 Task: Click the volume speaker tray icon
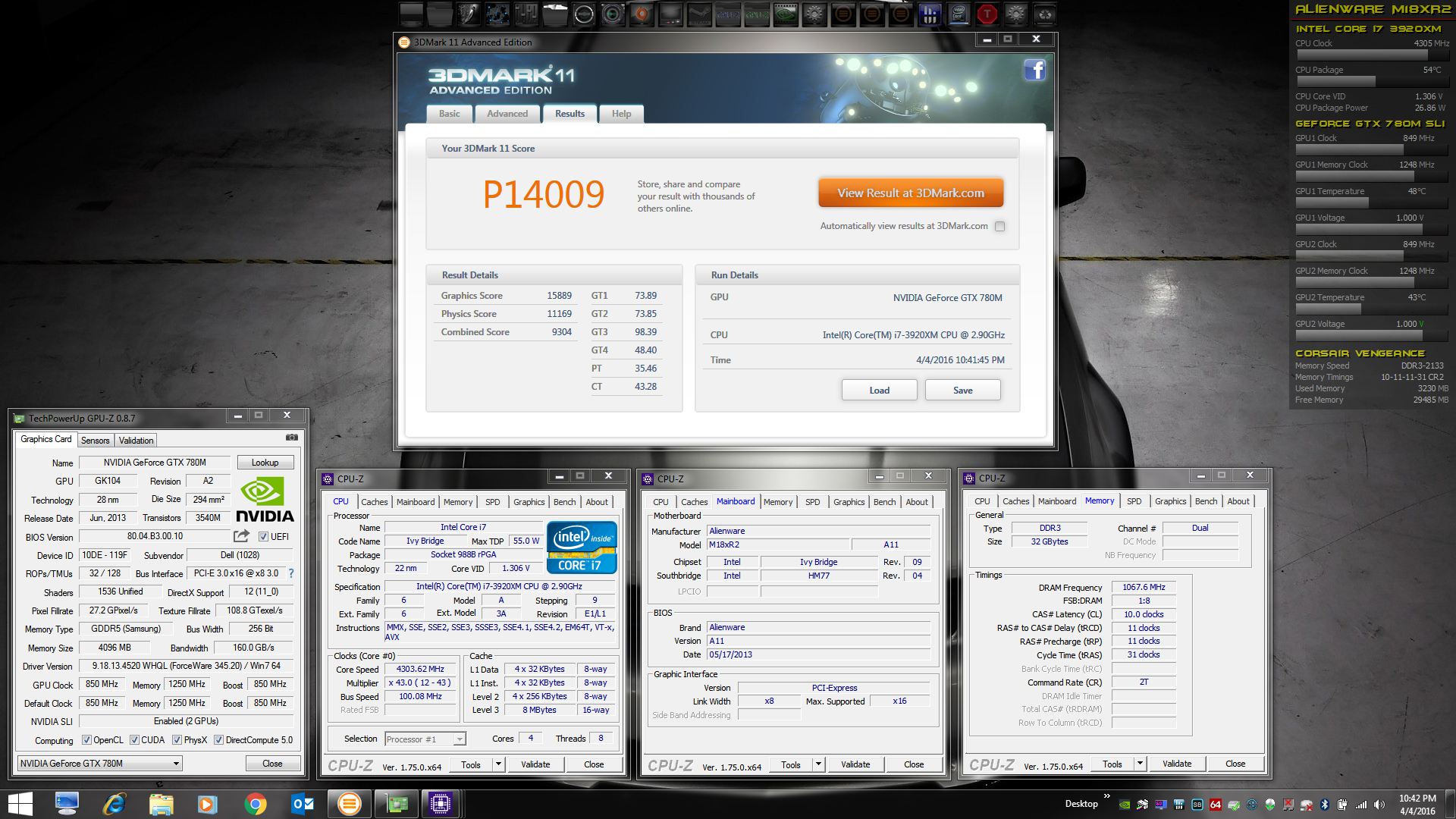point(1379,805)
